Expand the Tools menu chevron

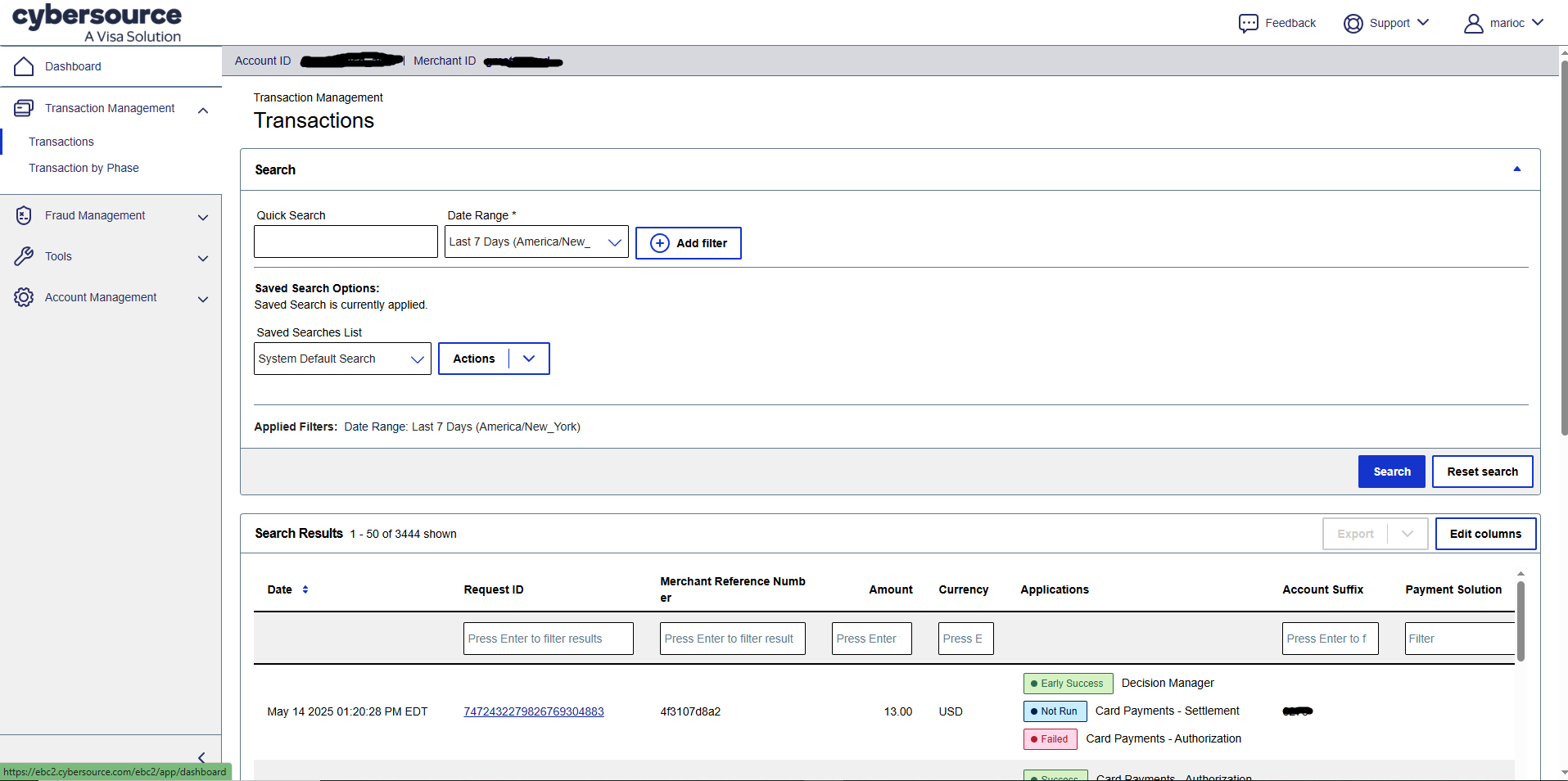(203, 258)
